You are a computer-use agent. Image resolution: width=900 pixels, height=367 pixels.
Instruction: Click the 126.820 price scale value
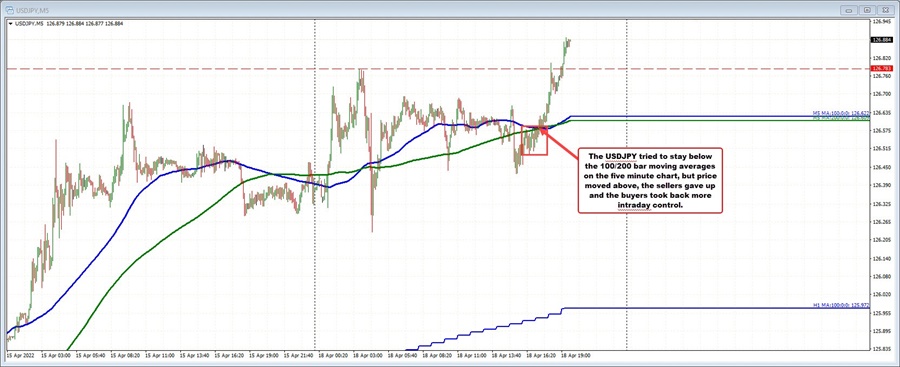click(x=881, y=58)
